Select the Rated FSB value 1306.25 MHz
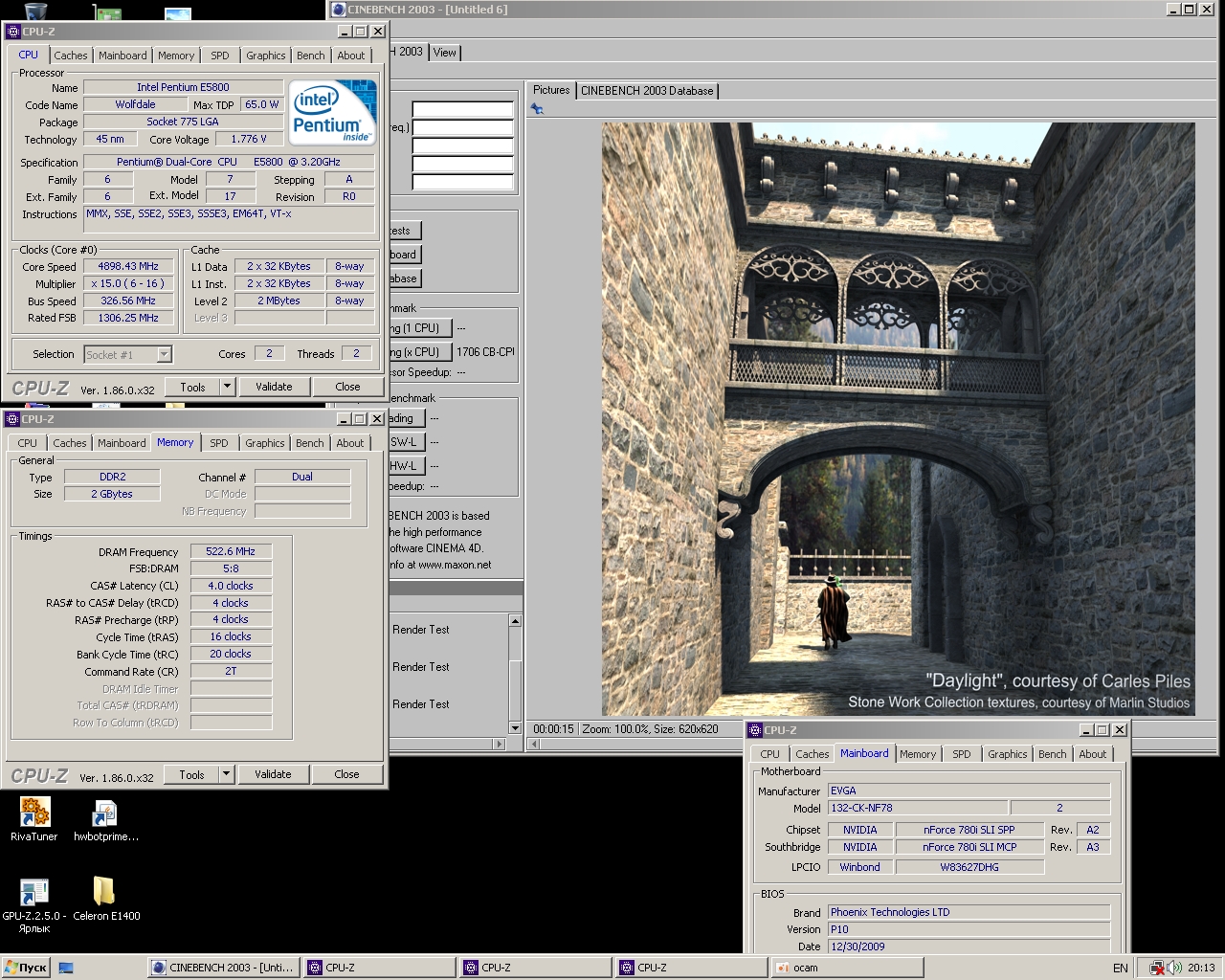Screen dimensions: 1225x980 click(128, 318)
